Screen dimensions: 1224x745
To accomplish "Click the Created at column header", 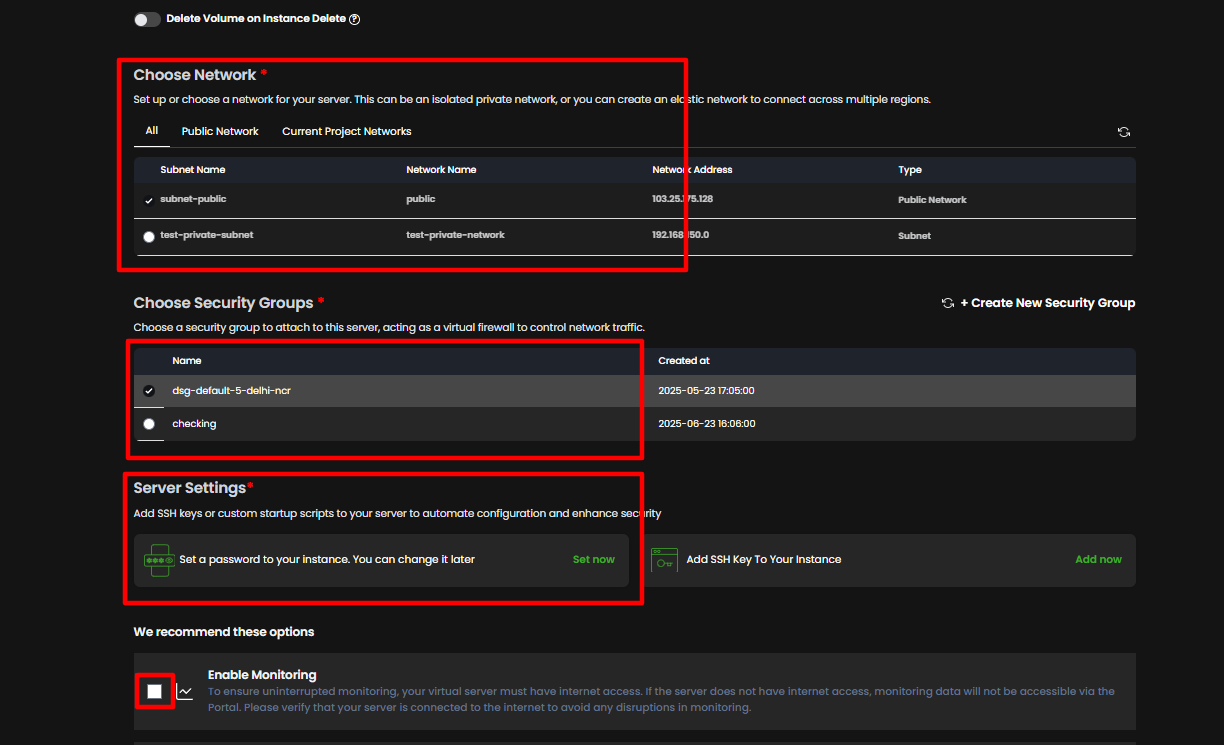I will (x=684, y=361).
